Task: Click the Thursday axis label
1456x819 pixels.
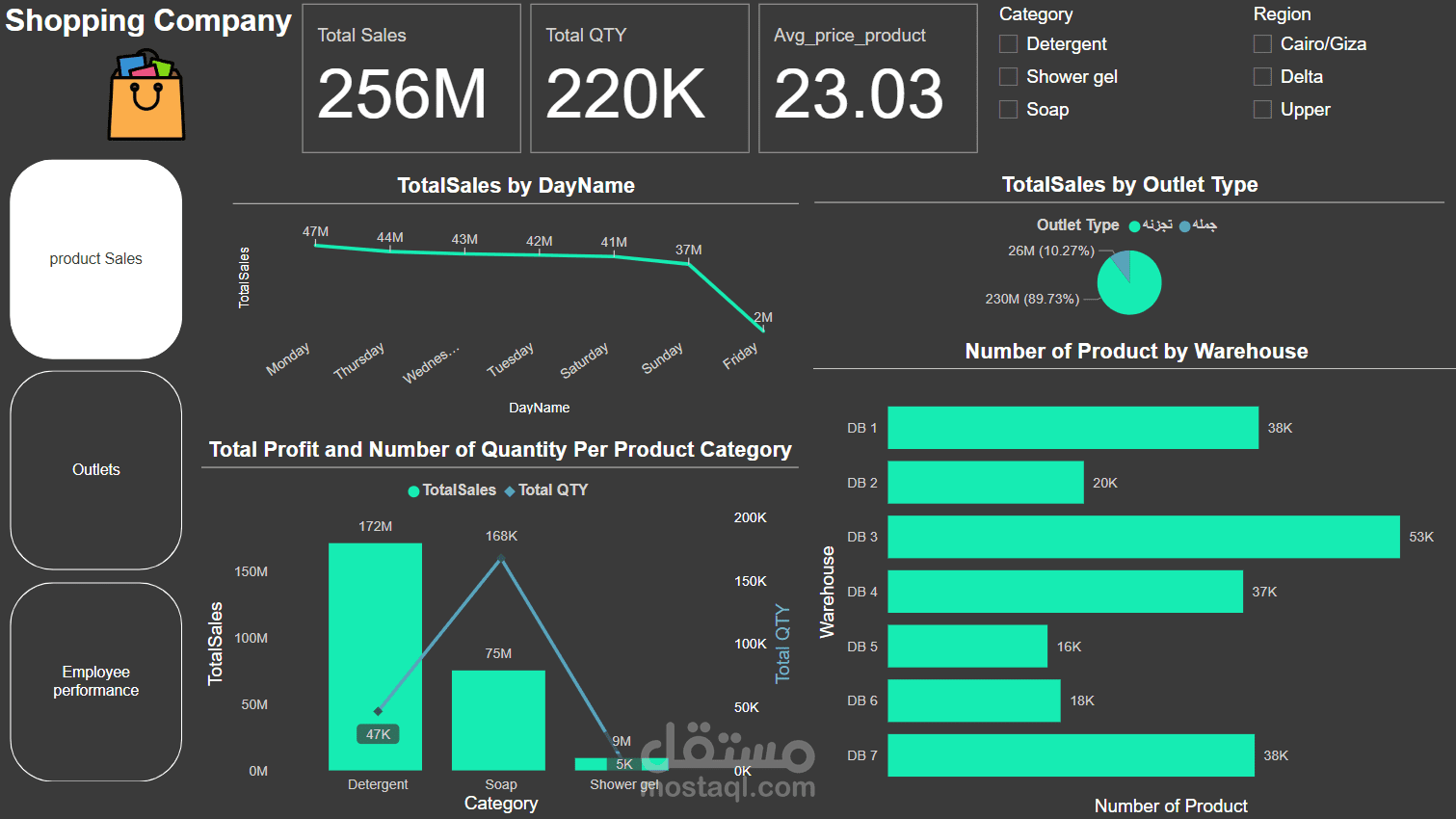Action: coord(358,360)
